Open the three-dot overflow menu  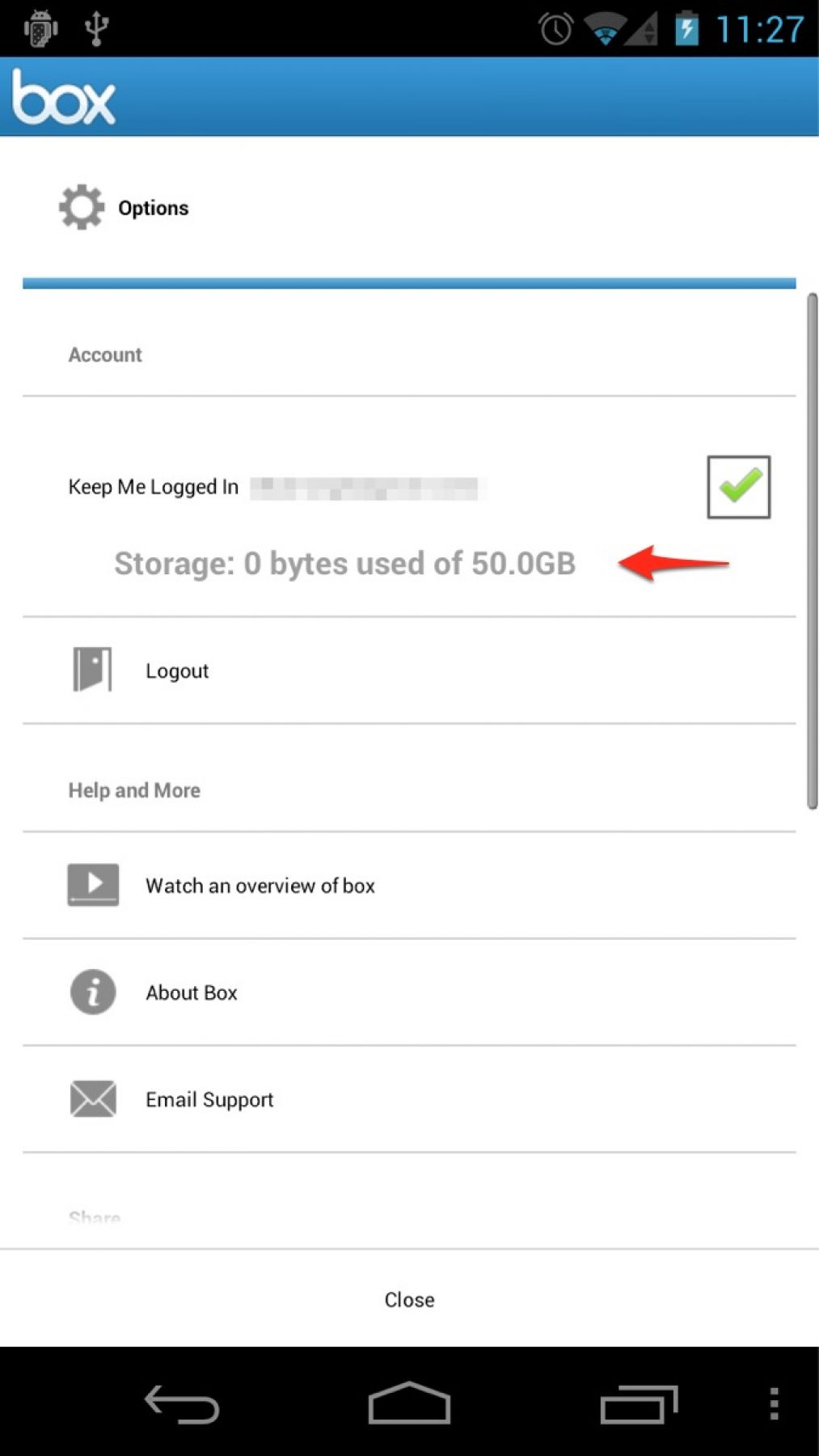coord(774,1404)
